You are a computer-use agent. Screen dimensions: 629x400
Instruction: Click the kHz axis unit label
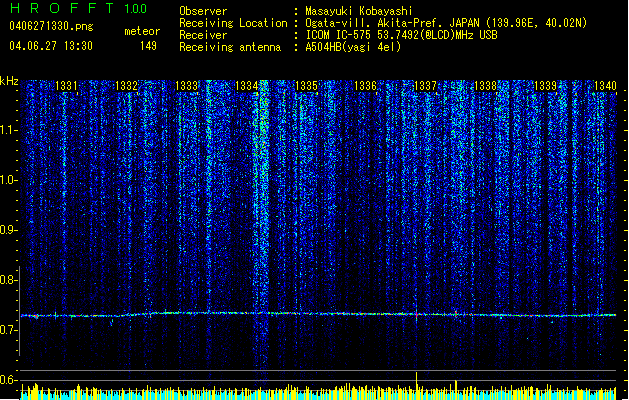coord(10,81)
